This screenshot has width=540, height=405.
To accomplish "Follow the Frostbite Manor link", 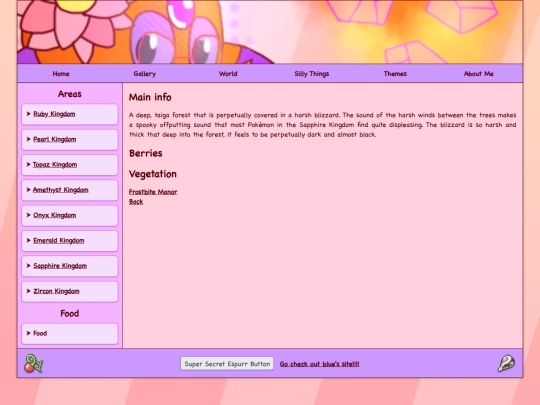I will 153,192.
